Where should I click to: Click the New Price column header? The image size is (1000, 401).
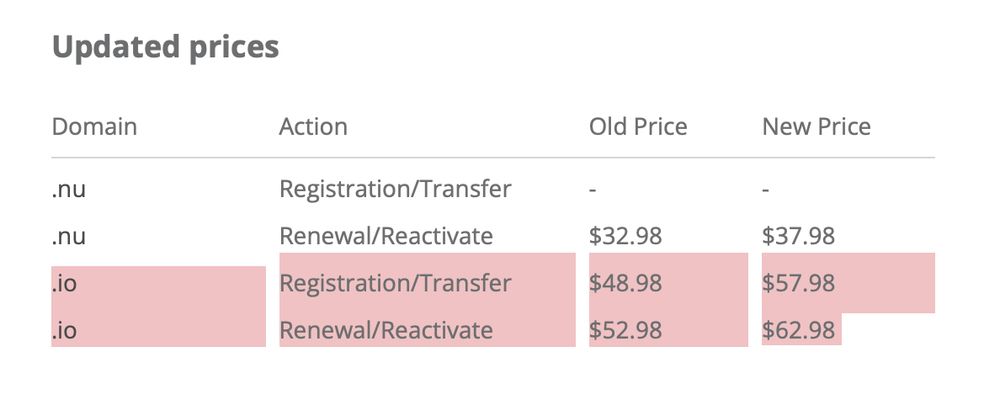(x=816, y=126)
